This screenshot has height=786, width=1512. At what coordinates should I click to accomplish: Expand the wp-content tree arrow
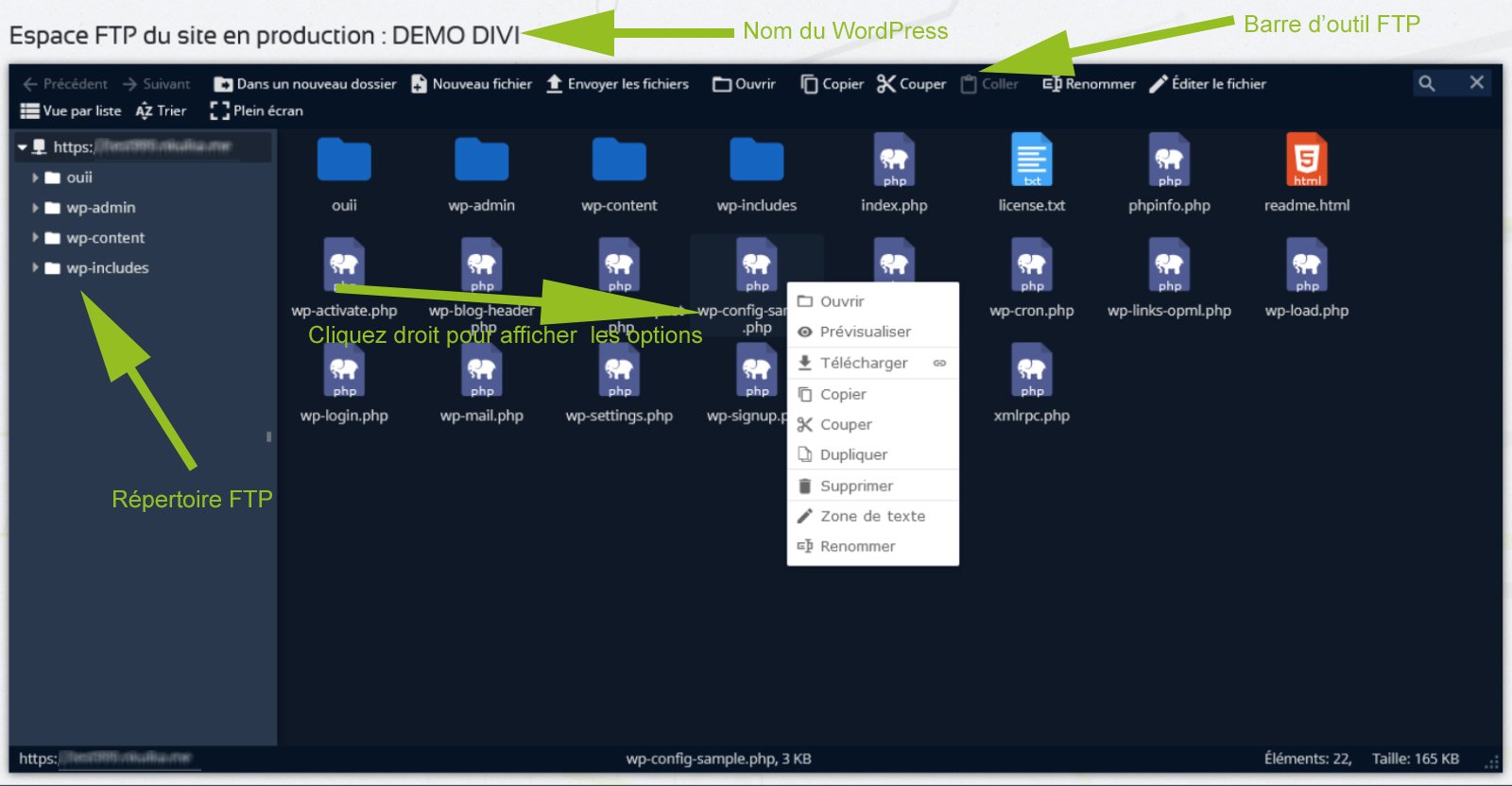point(36,238)
